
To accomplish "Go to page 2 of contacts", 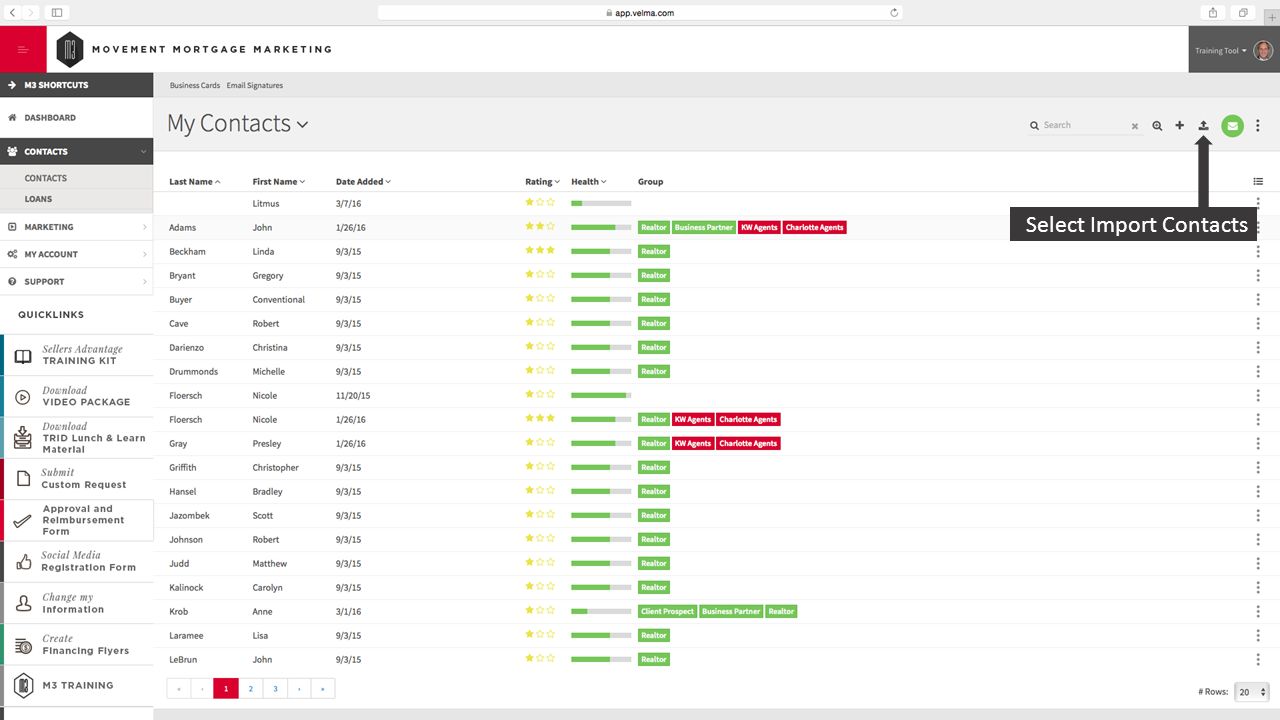I will coord(251,688).
